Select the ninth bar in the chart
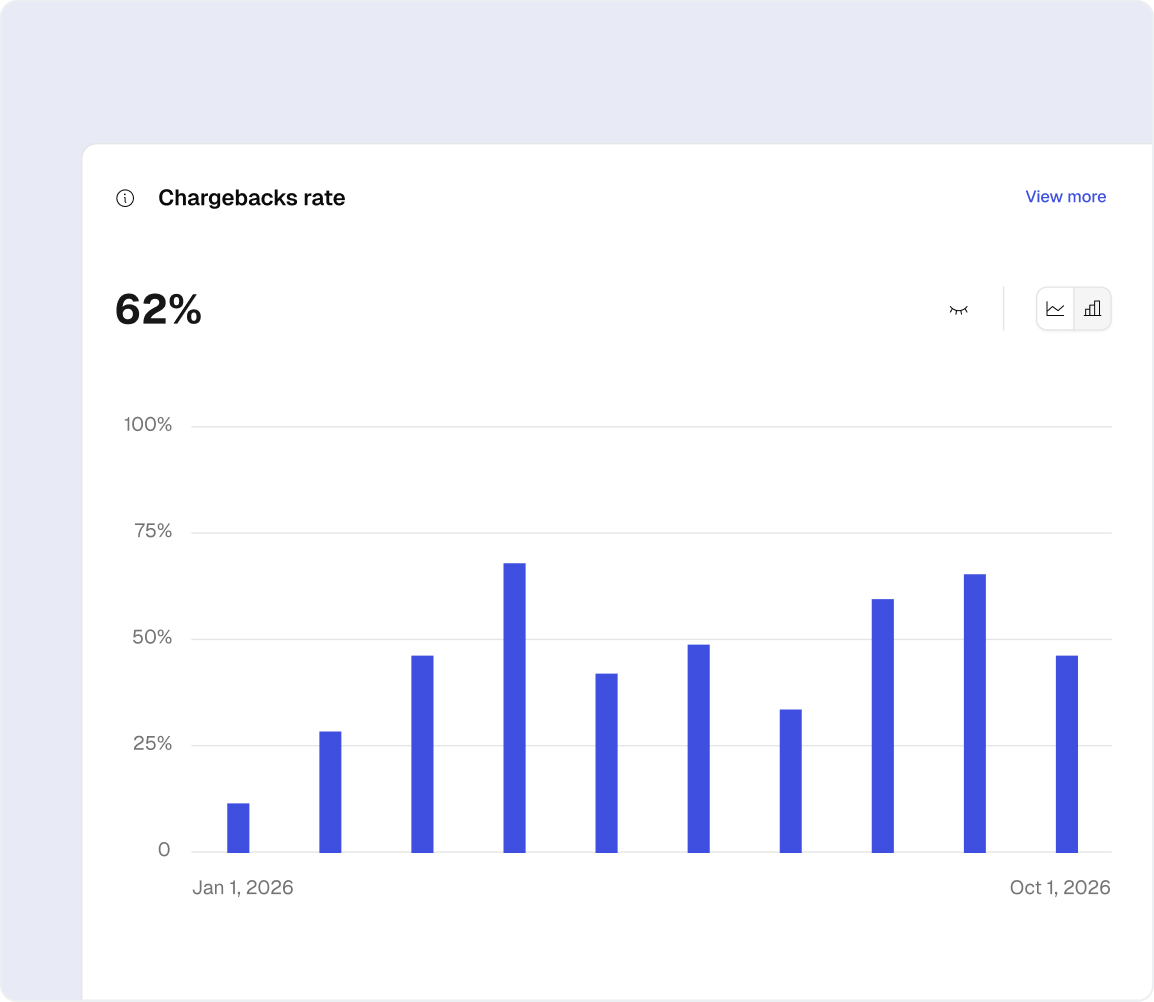 [974, 713]
